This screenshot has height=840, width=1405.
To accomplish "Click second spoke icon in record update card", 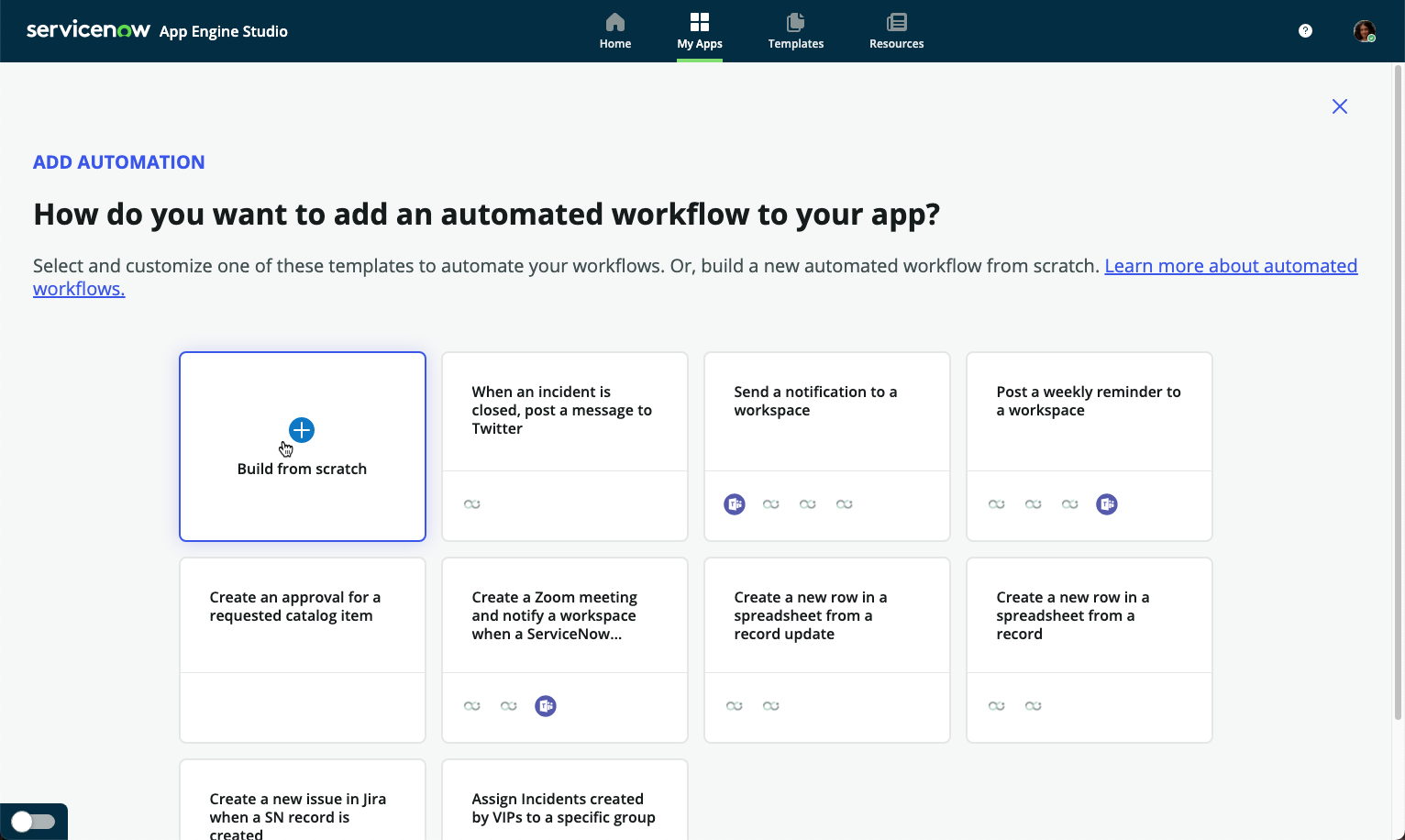I will (x=771, y=706).
